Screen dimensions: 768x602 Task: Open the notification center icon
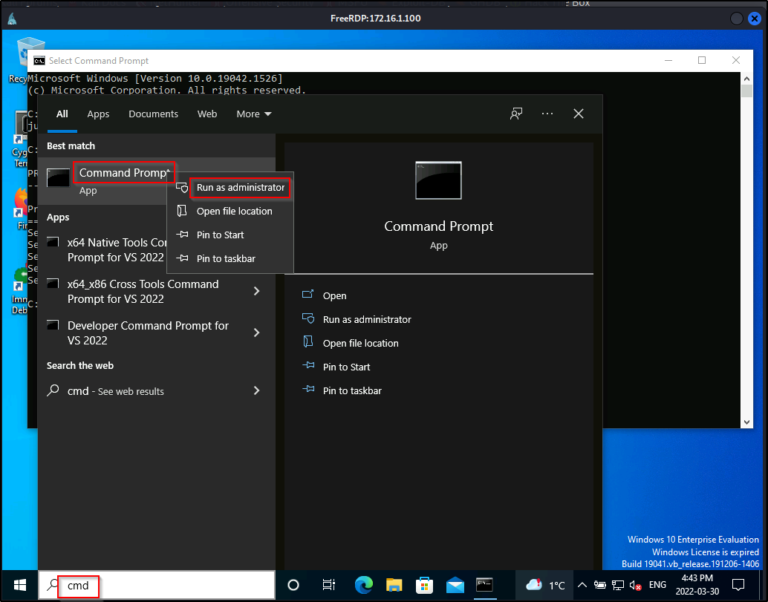[x=738, y=585]
